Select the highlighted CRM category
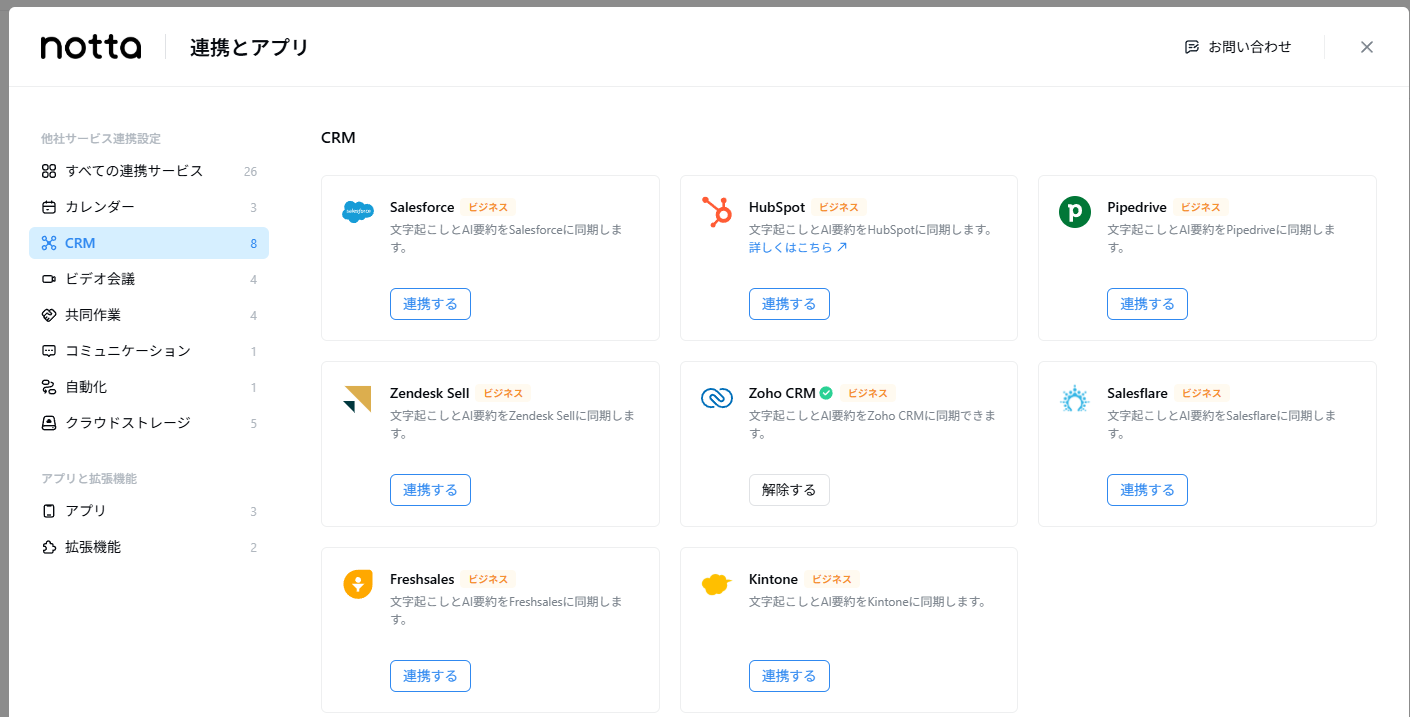This screenshot has width=1410, height=717. [149, 243]
